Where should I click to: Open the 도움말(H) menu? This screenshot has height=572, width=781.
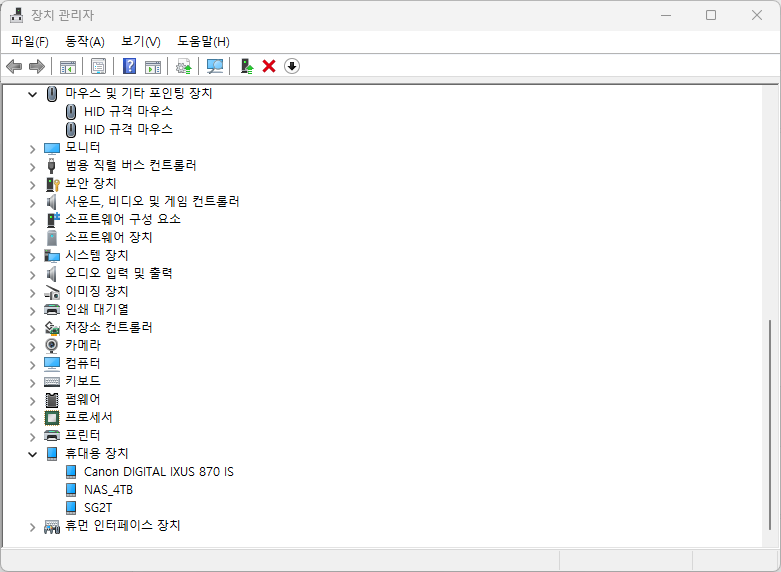(x=203, y=41)
